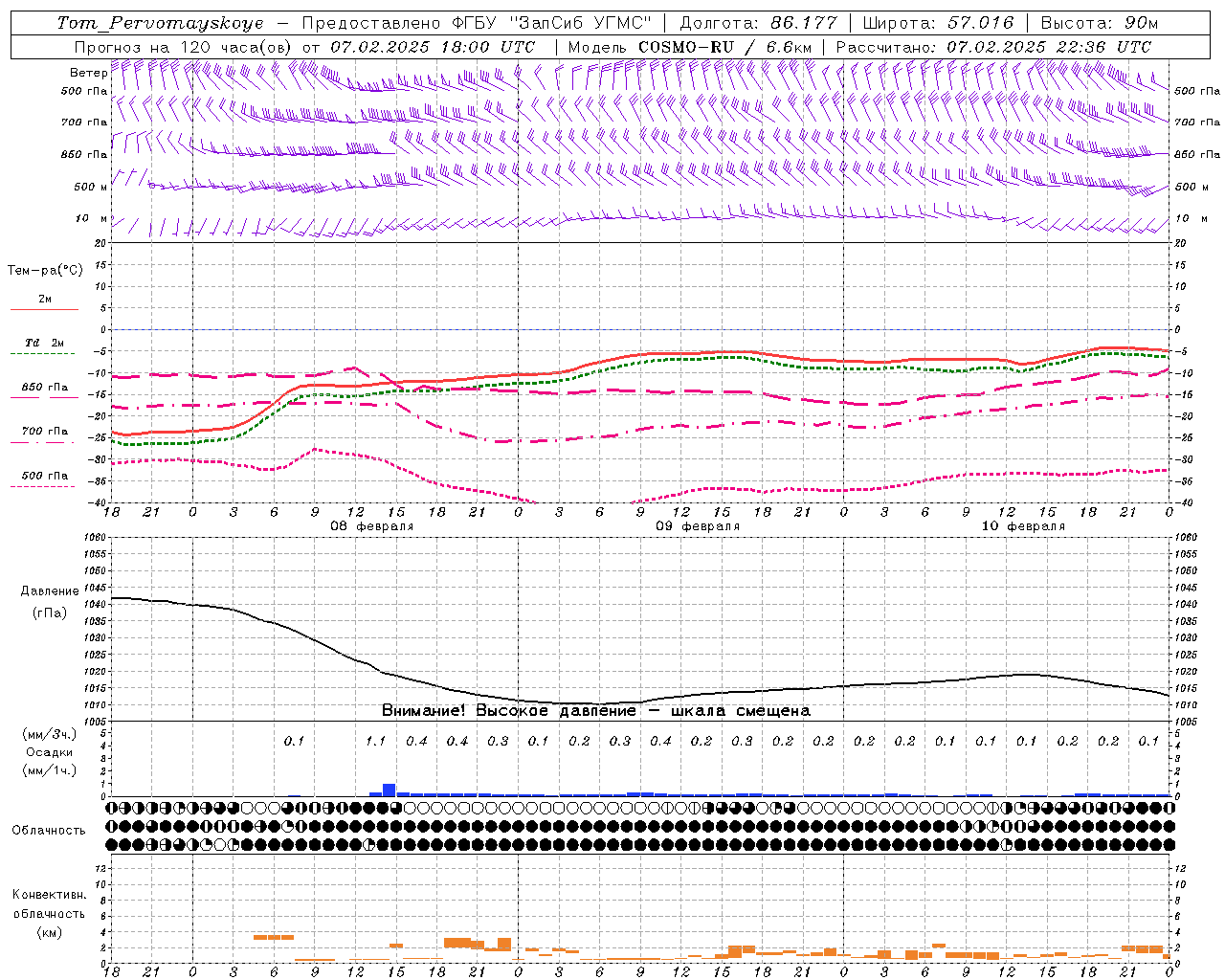Click the '09 февраля' date label
This screenshot has height=980, width=1225.
pyautogui.click(x=698, y=526)
